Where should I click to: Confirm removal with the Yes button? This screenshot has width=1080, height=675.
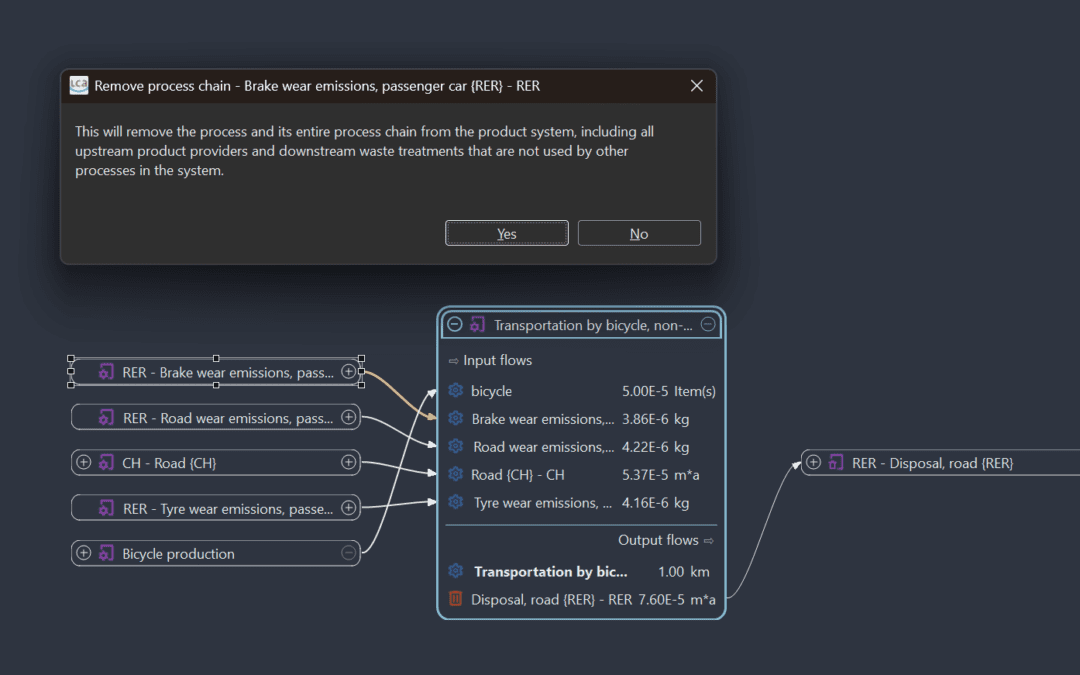click(507, 233)
